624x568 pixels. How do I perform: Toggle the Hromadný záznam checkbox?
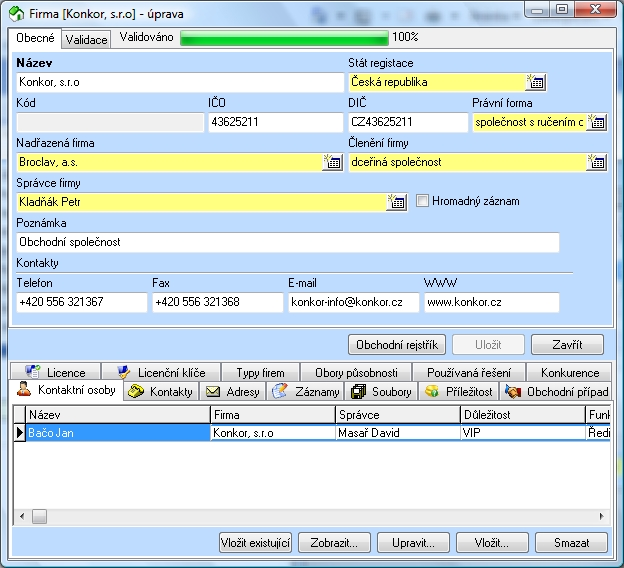422,201
